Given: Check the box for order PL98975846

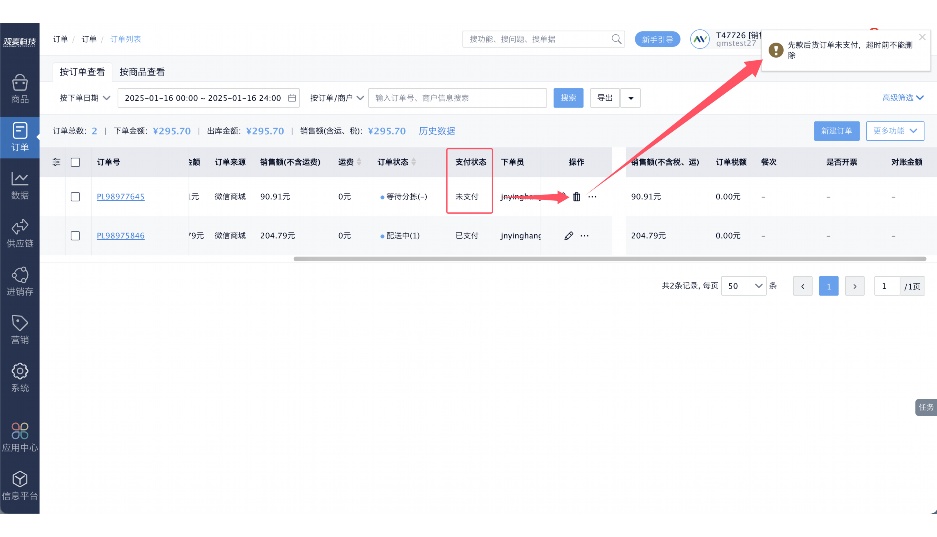Looking at the screenshot, I should [x=75, y=236].
